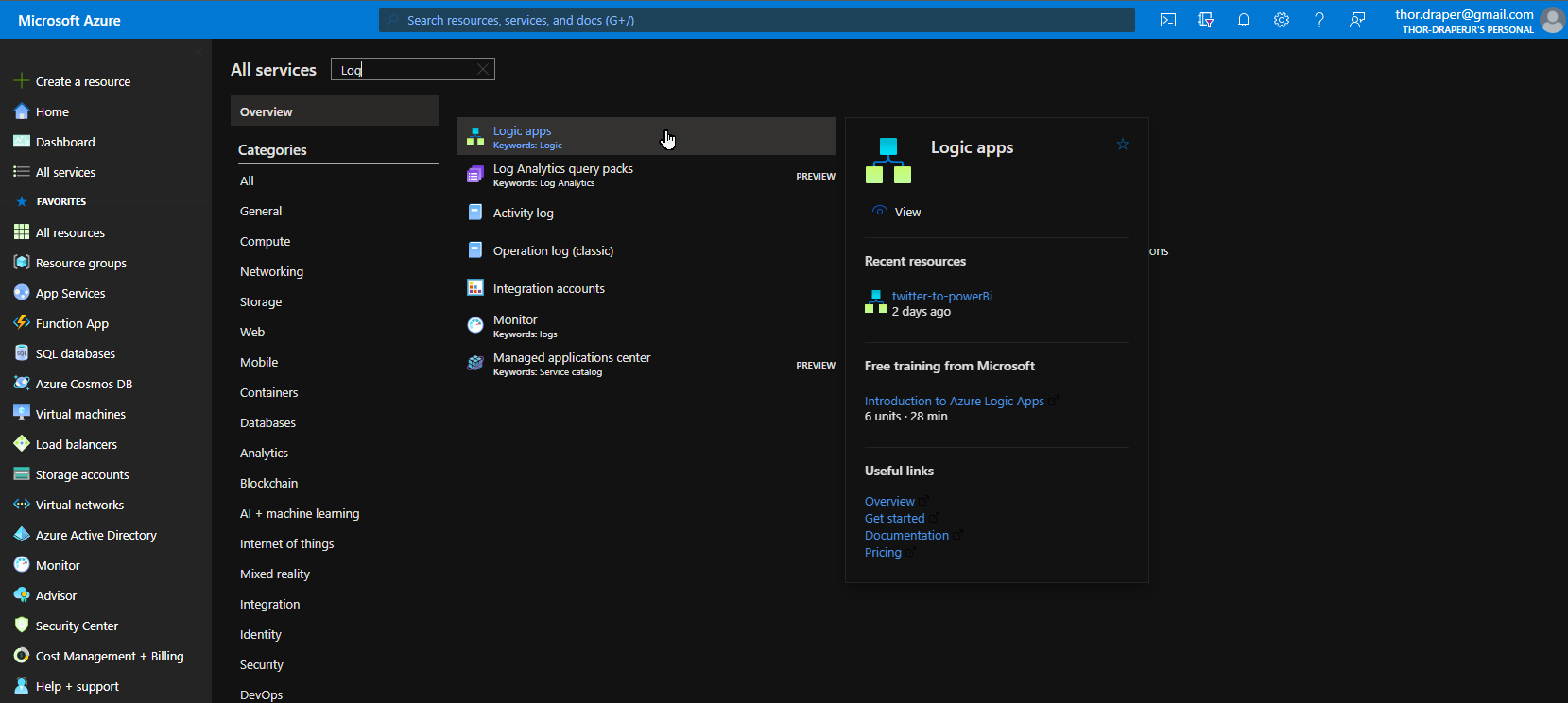Select the AI + machine learning category
Screen dimensions: 1568x703
pos(300,513)
